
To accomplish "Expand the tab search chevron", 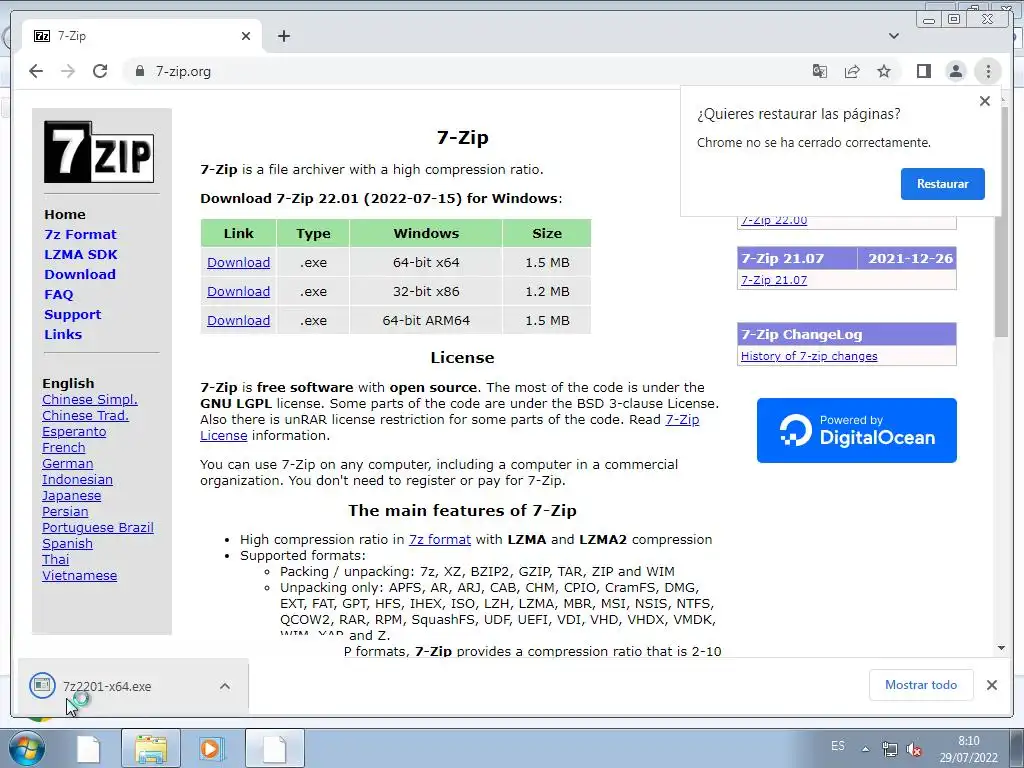I will (894, 36).
